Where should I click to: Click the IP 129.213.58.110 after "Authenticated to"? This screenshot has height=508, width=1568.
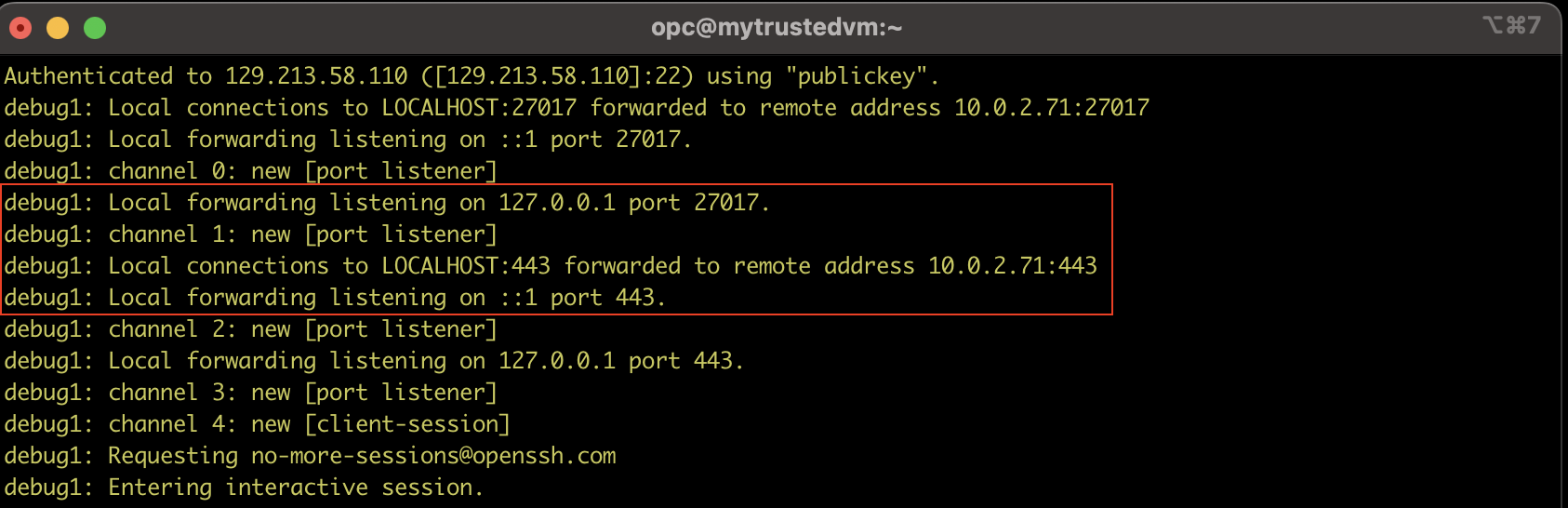click(x=316, y=76)
